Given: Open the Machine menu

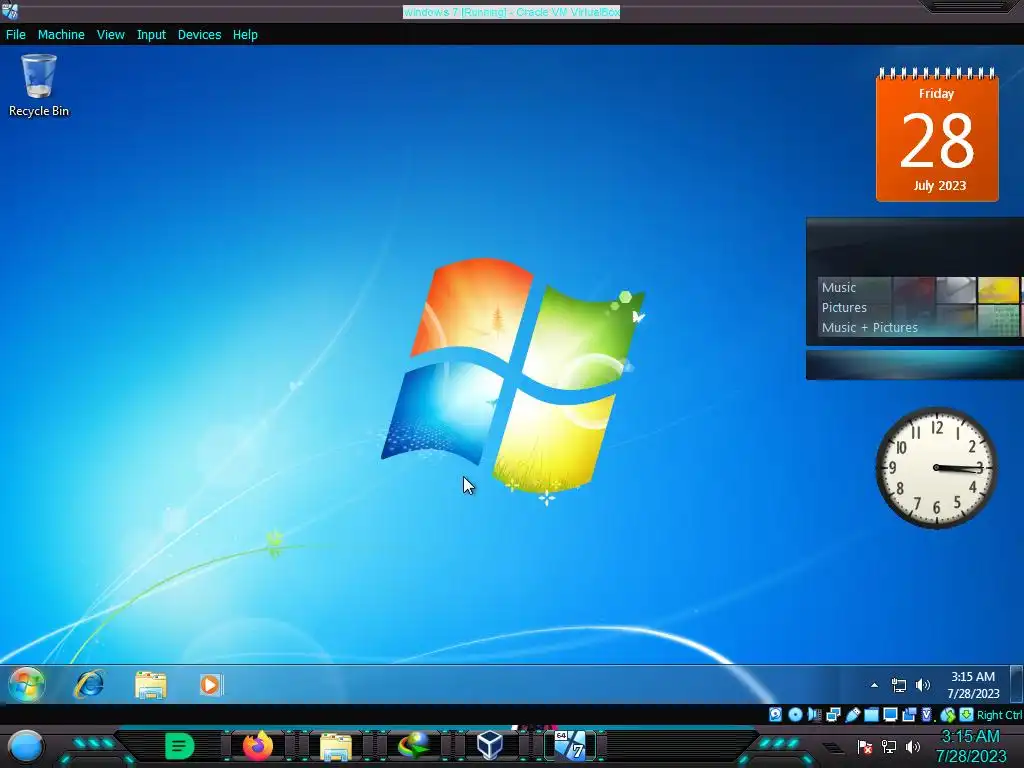Looking at the screenshot, I should coord(61,35).
